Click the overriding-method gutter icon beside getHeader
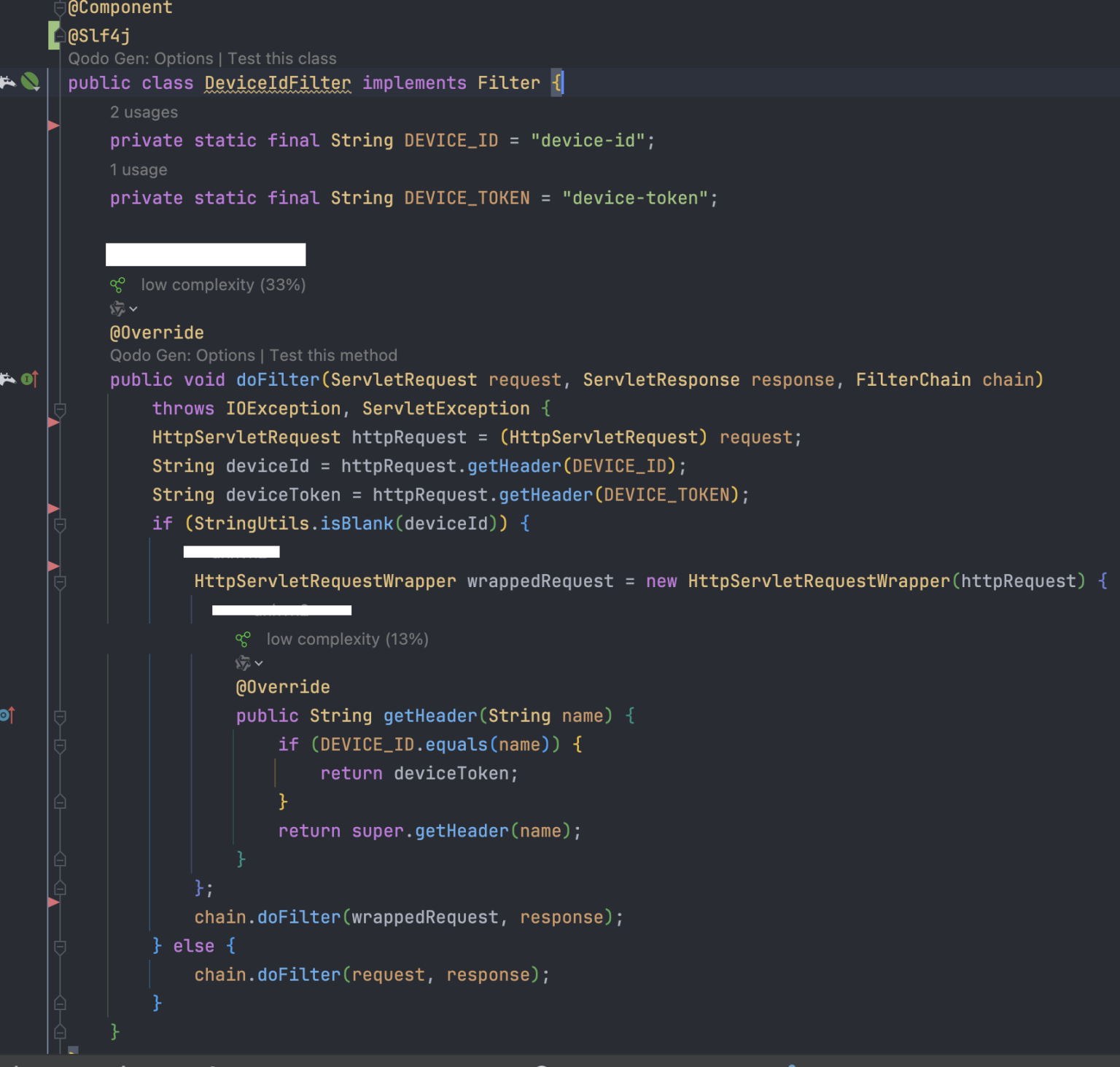Screen dimensions: 1120x1067 [x=7, y=715]
